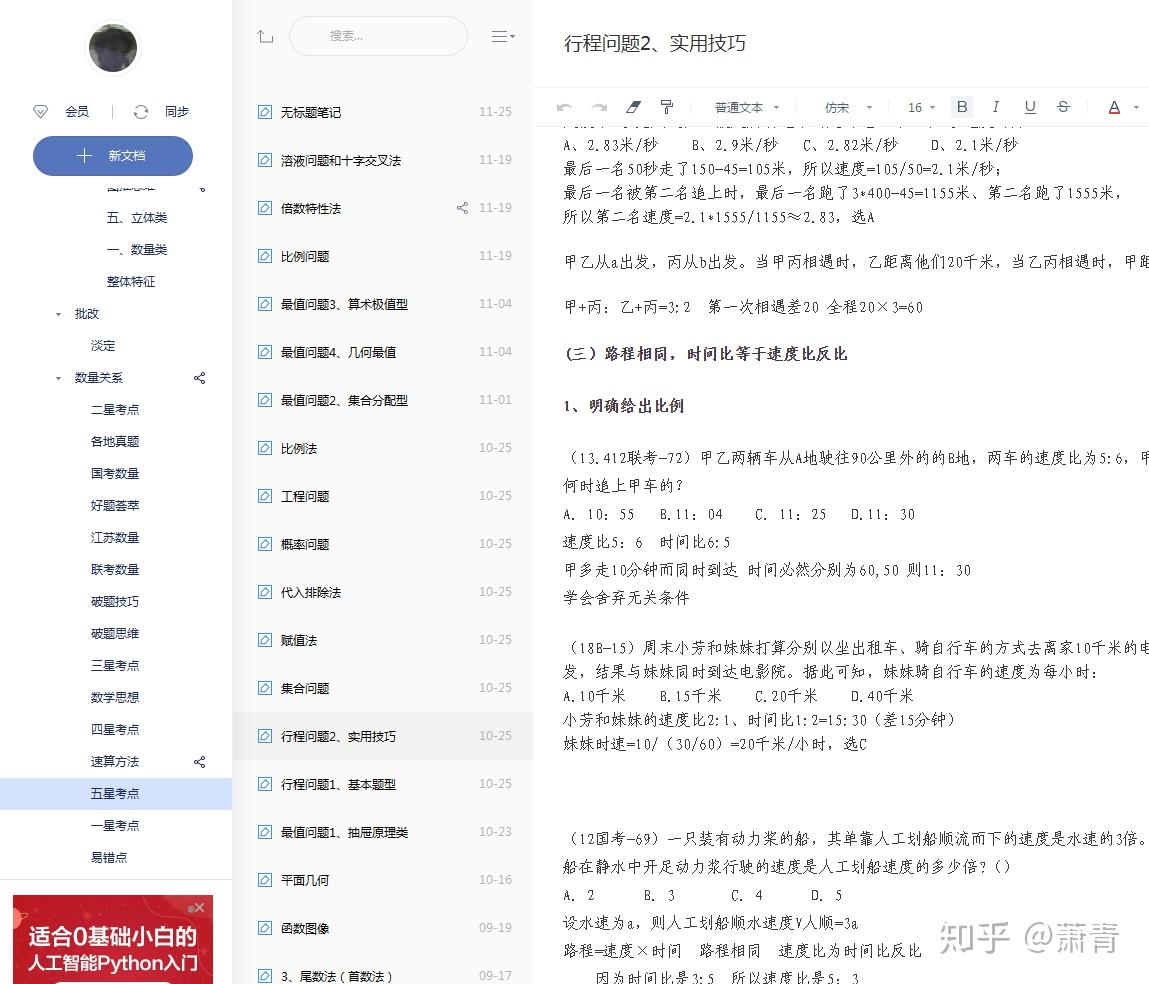The width and height of the screenshot is (1149, 984).
Task: Click the user avatar picture
Action: tap(113, 48)
